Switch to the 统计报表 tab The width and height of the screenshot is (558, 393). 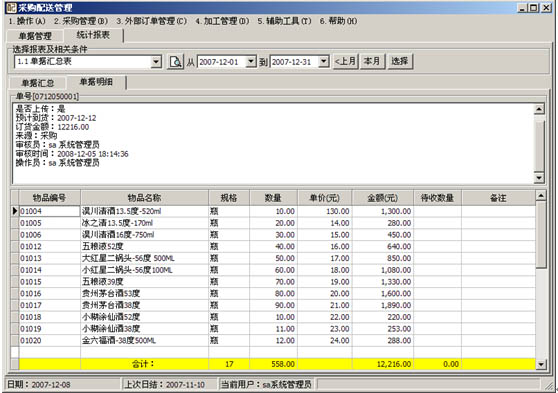93,35
